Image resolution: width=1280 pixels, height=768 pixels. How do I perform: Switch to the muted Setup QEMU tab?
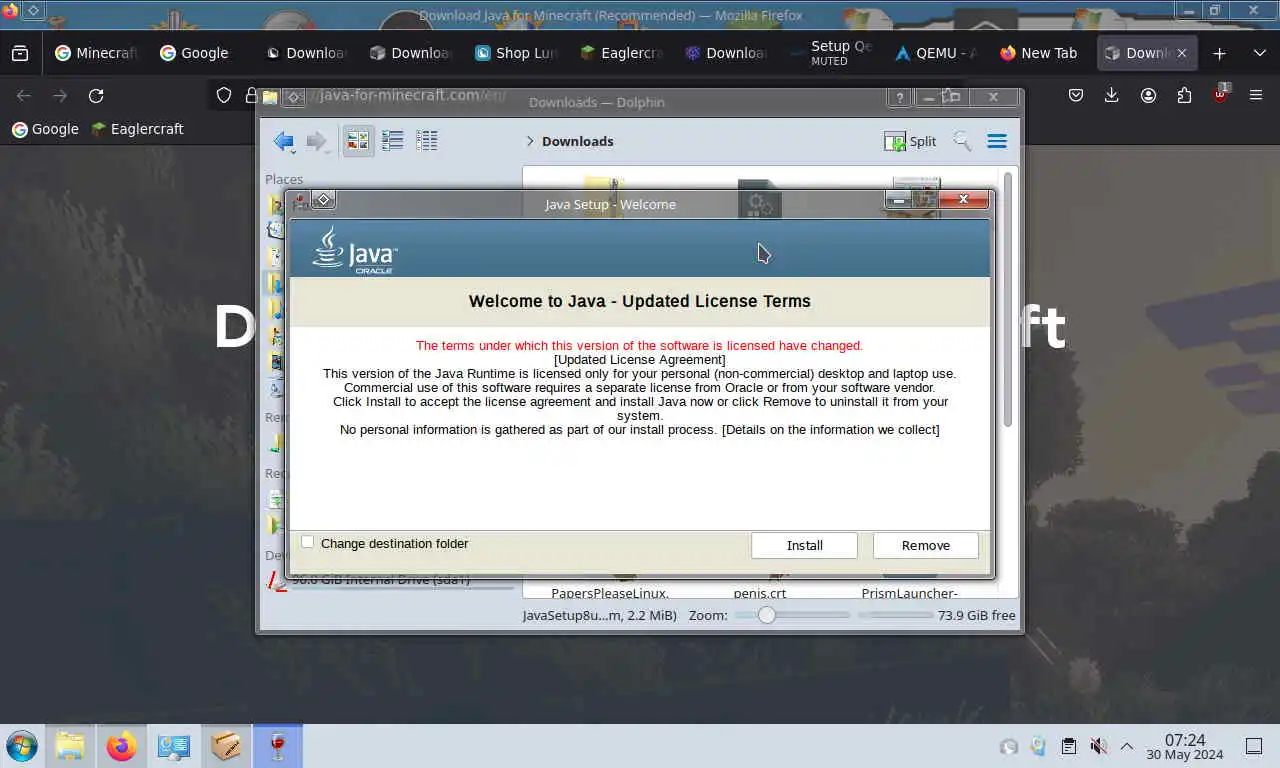point(831,53)
